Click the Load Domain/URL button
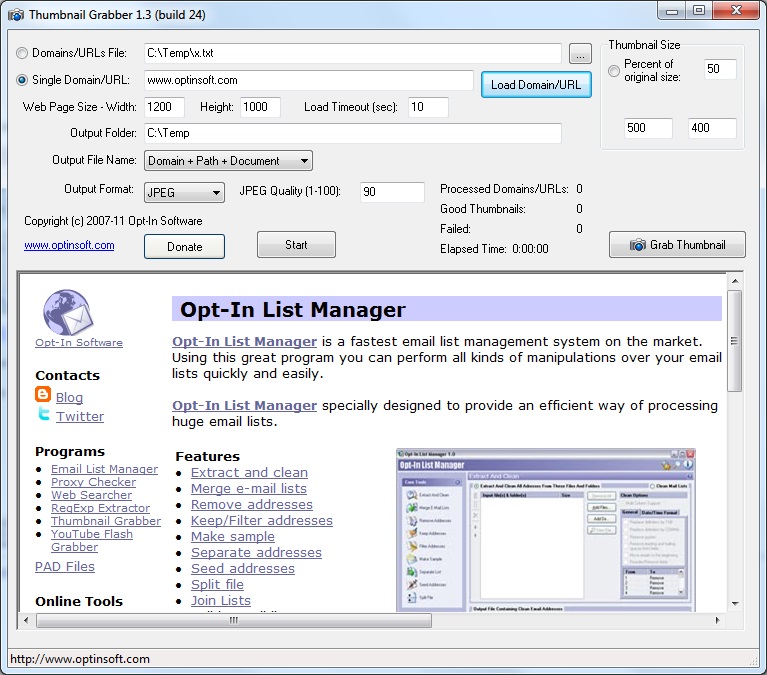Viewport: 767px width, 675px height. pyautogui.click(x=536, y=84)
